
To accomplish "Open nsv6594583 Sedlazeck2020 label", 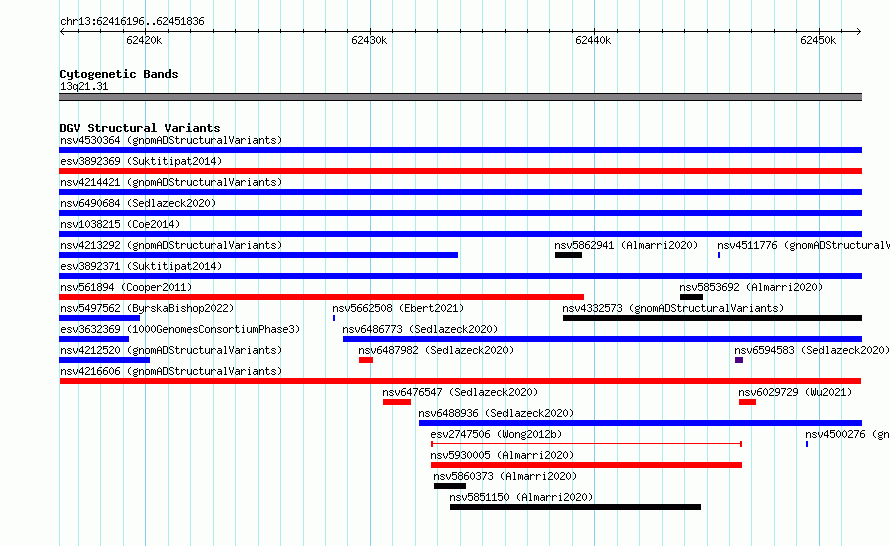I will (x=812, y=350).
